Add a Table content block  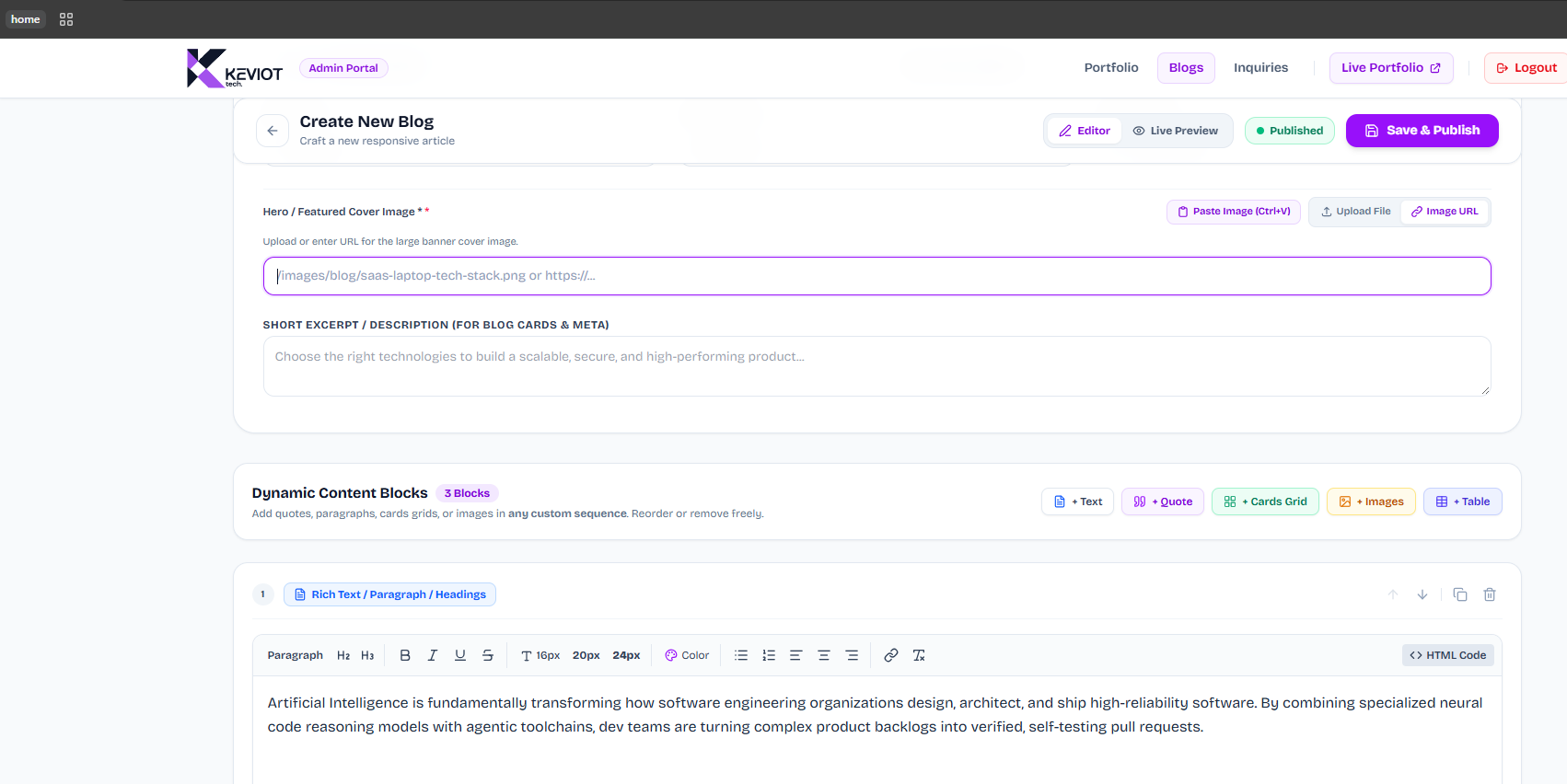click(1463, 502)
